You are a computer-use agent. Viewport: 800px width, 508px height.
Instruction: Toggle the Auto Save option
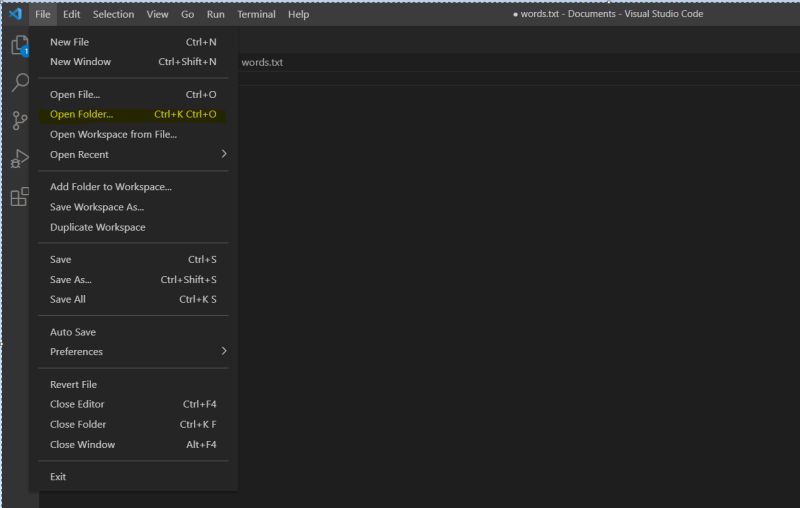[x=133, y=332]
